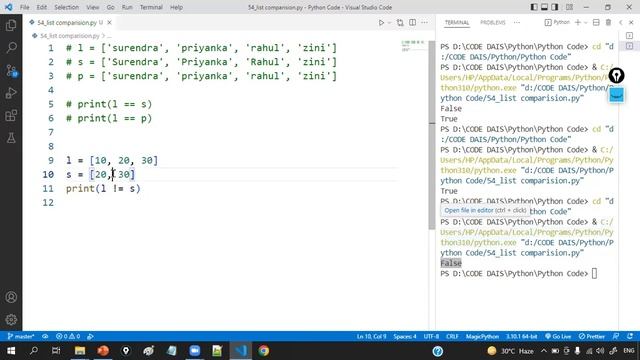Click Prettier in status bar
This screenshot has height=360, width=640.
(591, 336)
